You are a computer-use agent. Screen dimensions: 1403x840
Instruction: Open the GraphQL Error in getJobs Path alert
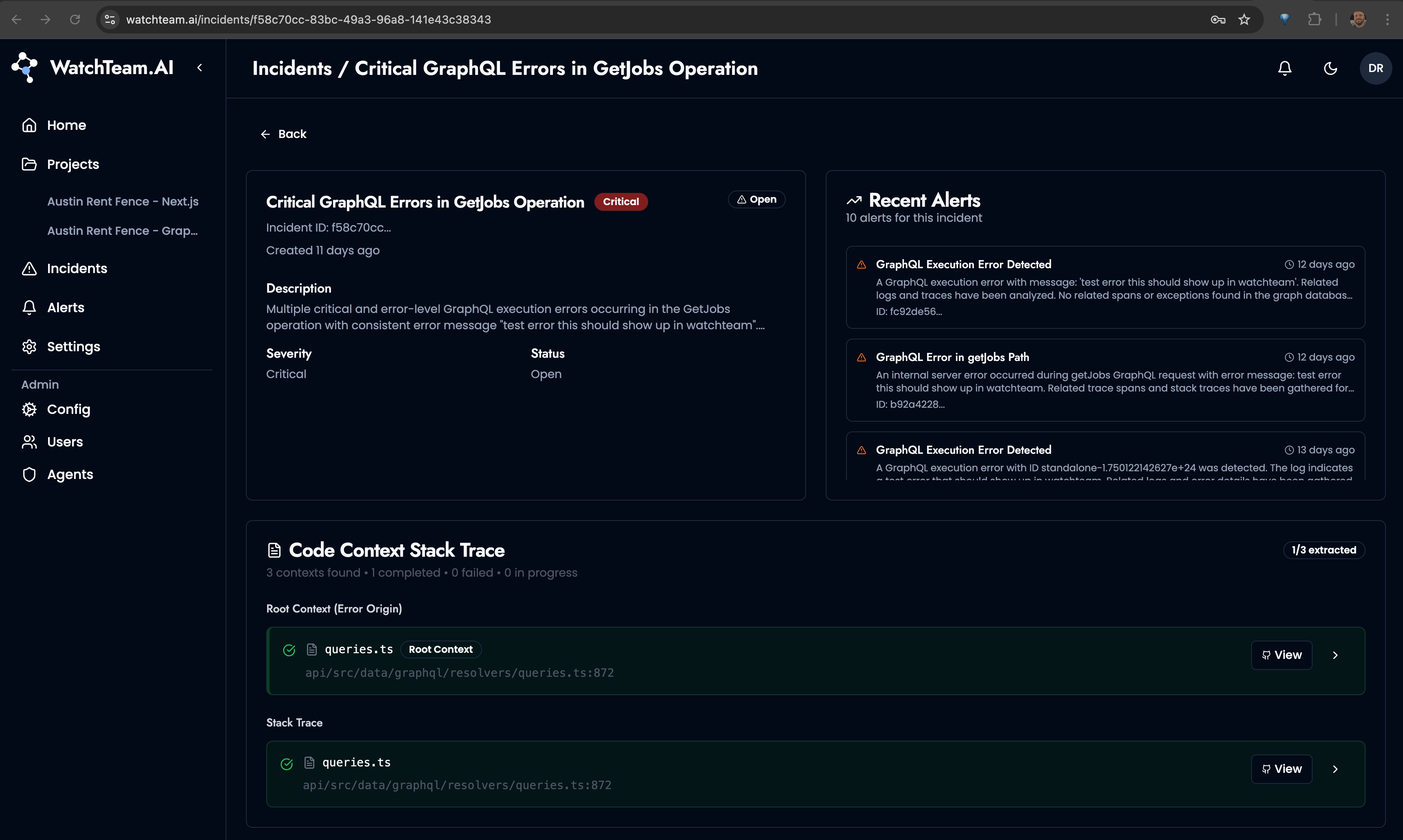952,357
